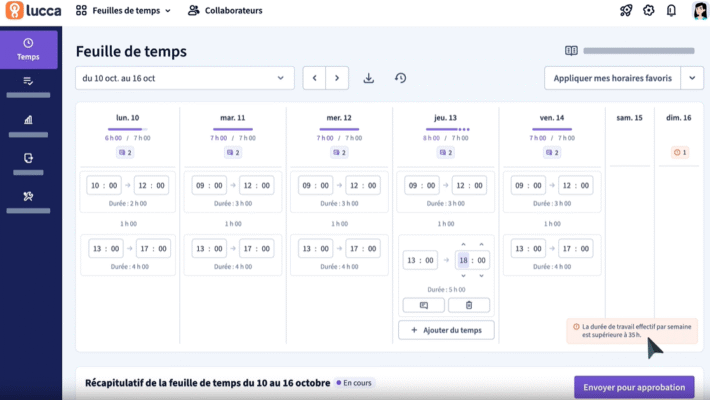710x400 pixels.
Task: Increase the hour of jeu. 13 end time
Action: point(463,245)
